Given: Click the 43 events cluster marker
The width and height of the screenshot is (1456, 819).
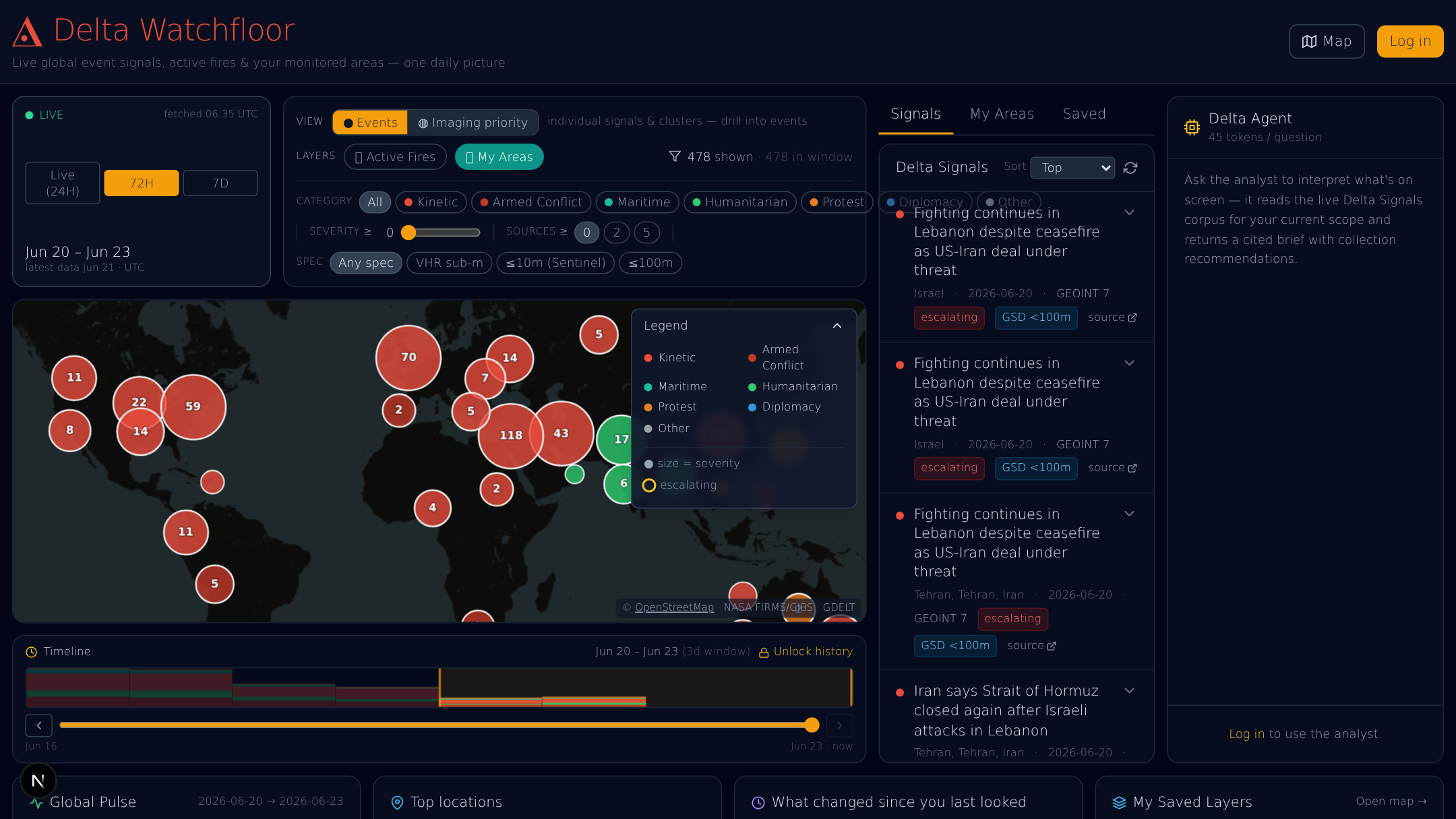Looking at the screenshot, I should coord(562,433).
